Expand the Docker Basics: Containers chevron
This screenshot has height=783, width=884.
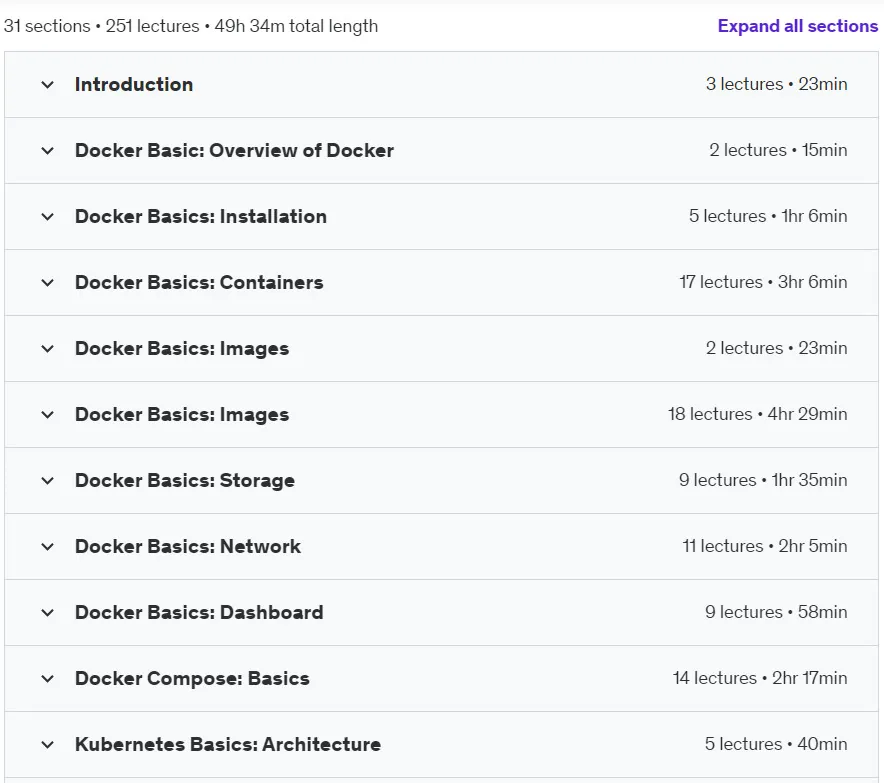48,282
